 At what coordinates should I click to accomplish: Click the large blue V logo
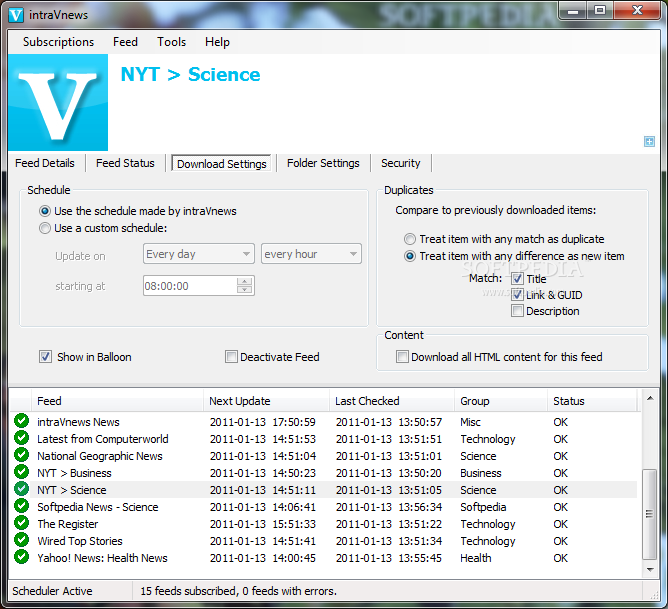58,102
